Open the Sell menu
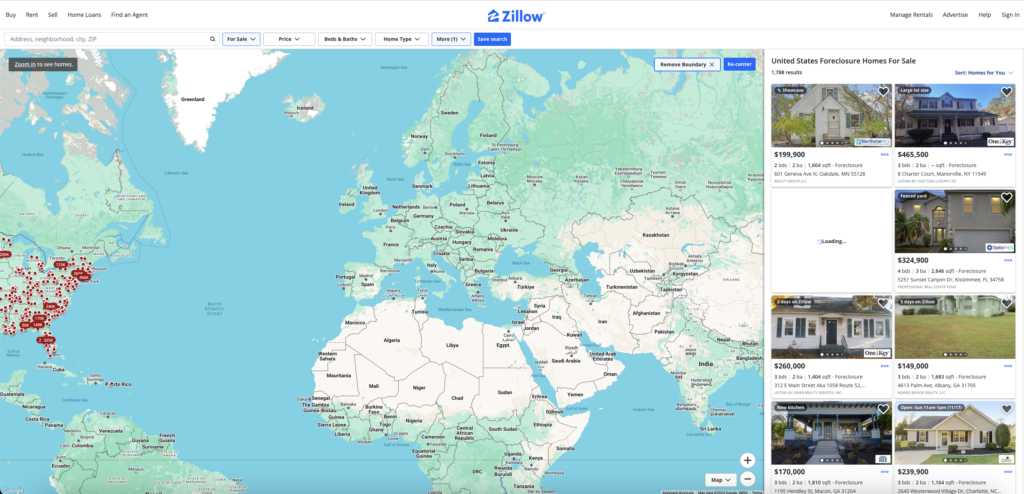This screenshot has height=494, width=1024. tap(53, 14)
